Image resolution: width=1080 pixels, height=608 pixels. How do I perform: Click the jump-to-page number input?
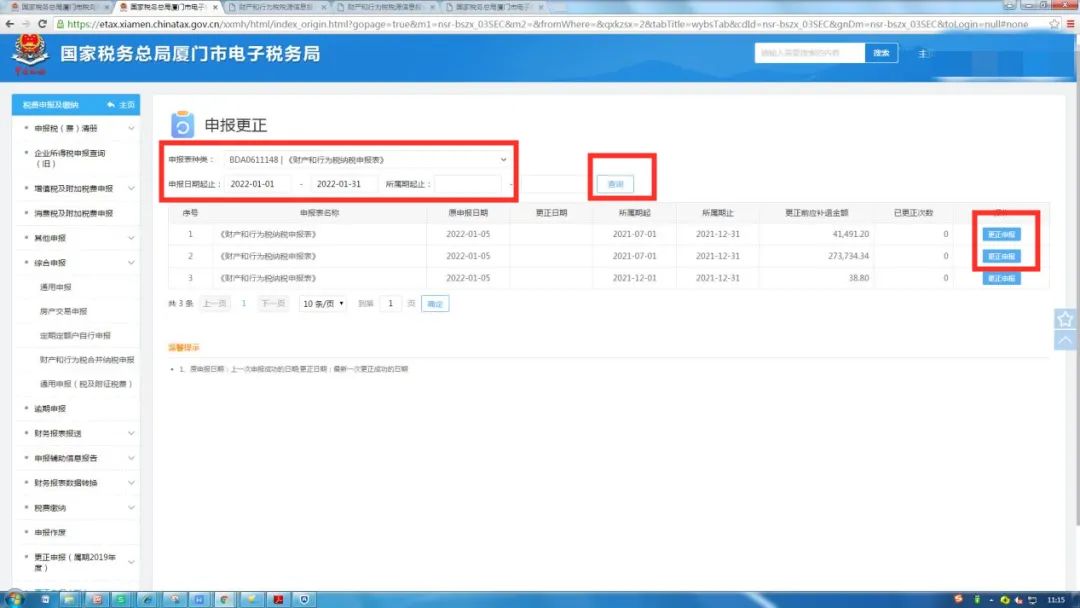[391, 304]
